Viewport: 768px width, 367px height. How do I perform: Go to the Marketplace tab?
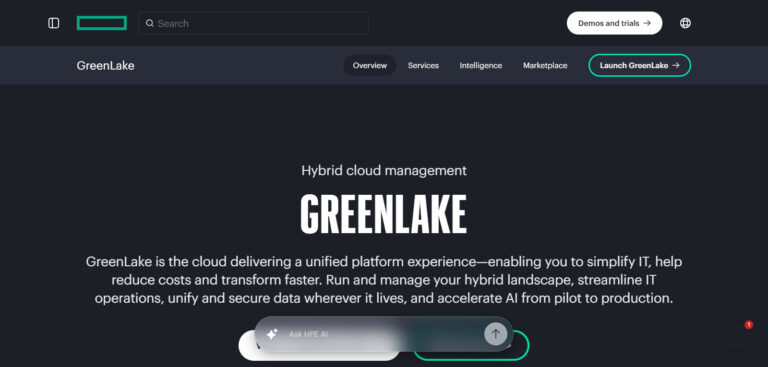point(545,66)
